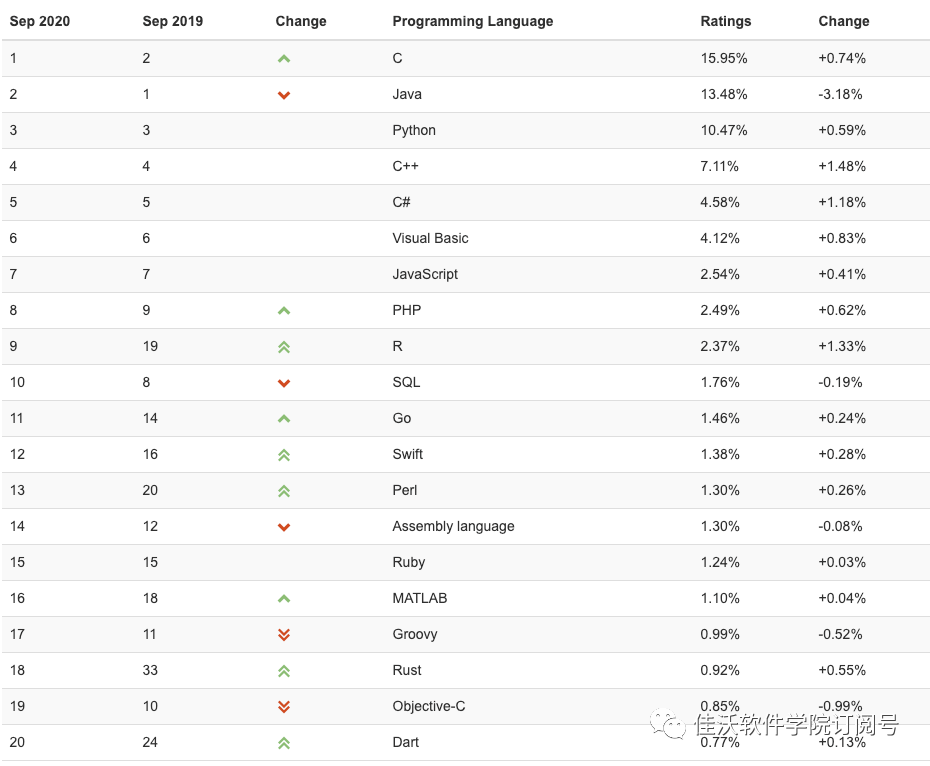Click the double red arrow beside Groovy
Screen dimensions: 930x766
point(284,635)
